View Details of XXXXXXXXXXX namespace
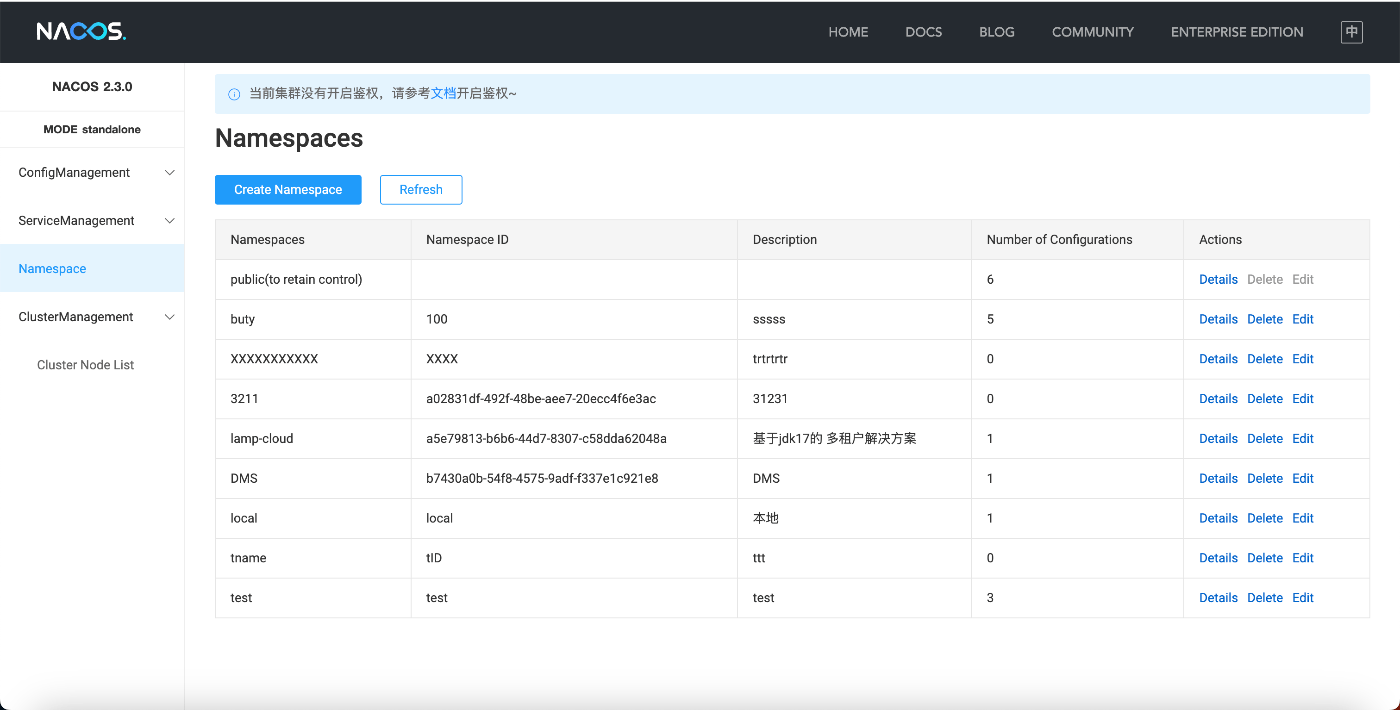This screenshot has height=710, width=1400. 1218,359
